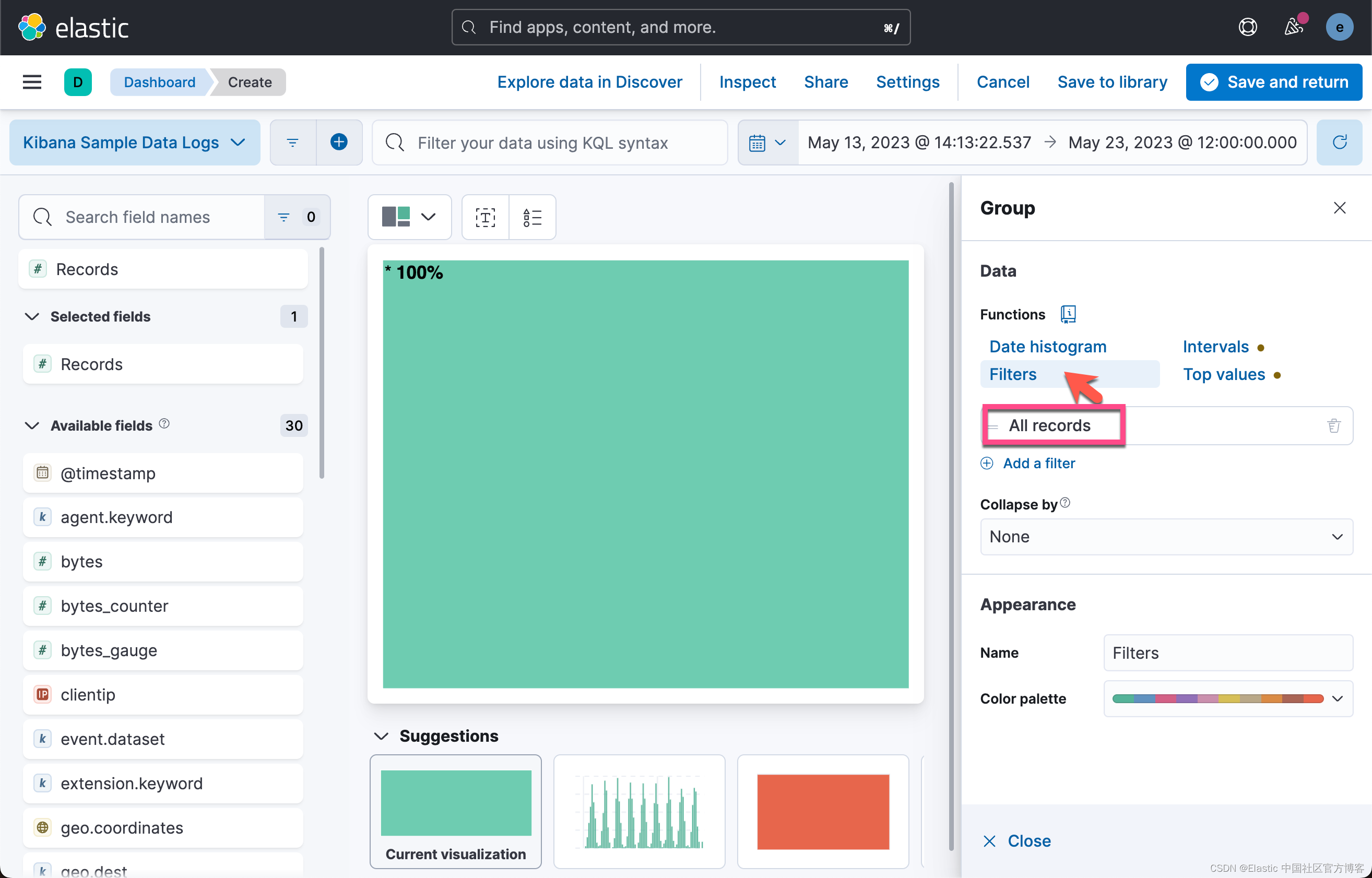Click the Collapse by help icon

(1065, 503)
